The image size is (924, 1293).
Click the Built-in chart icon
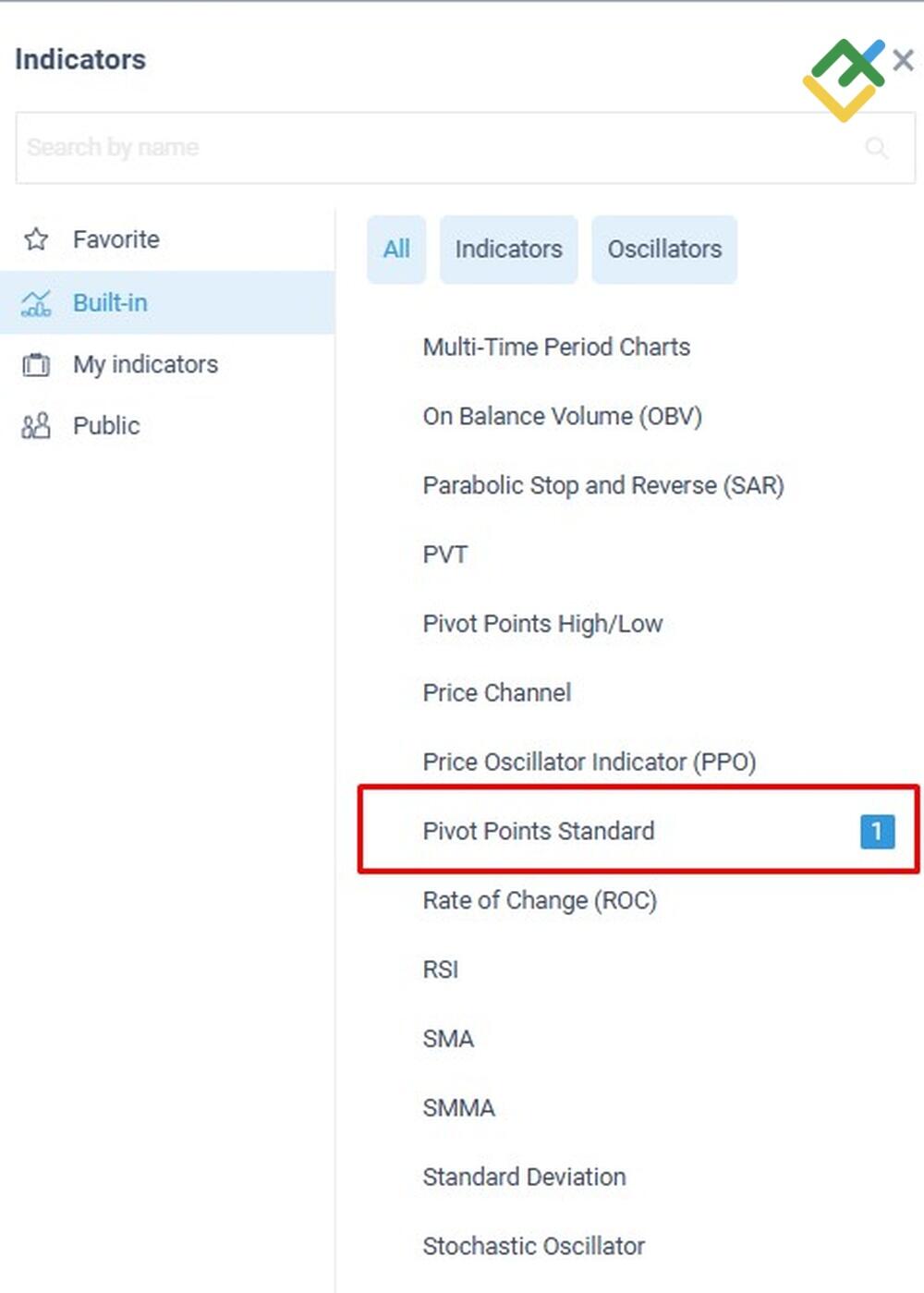click(36, 302)
